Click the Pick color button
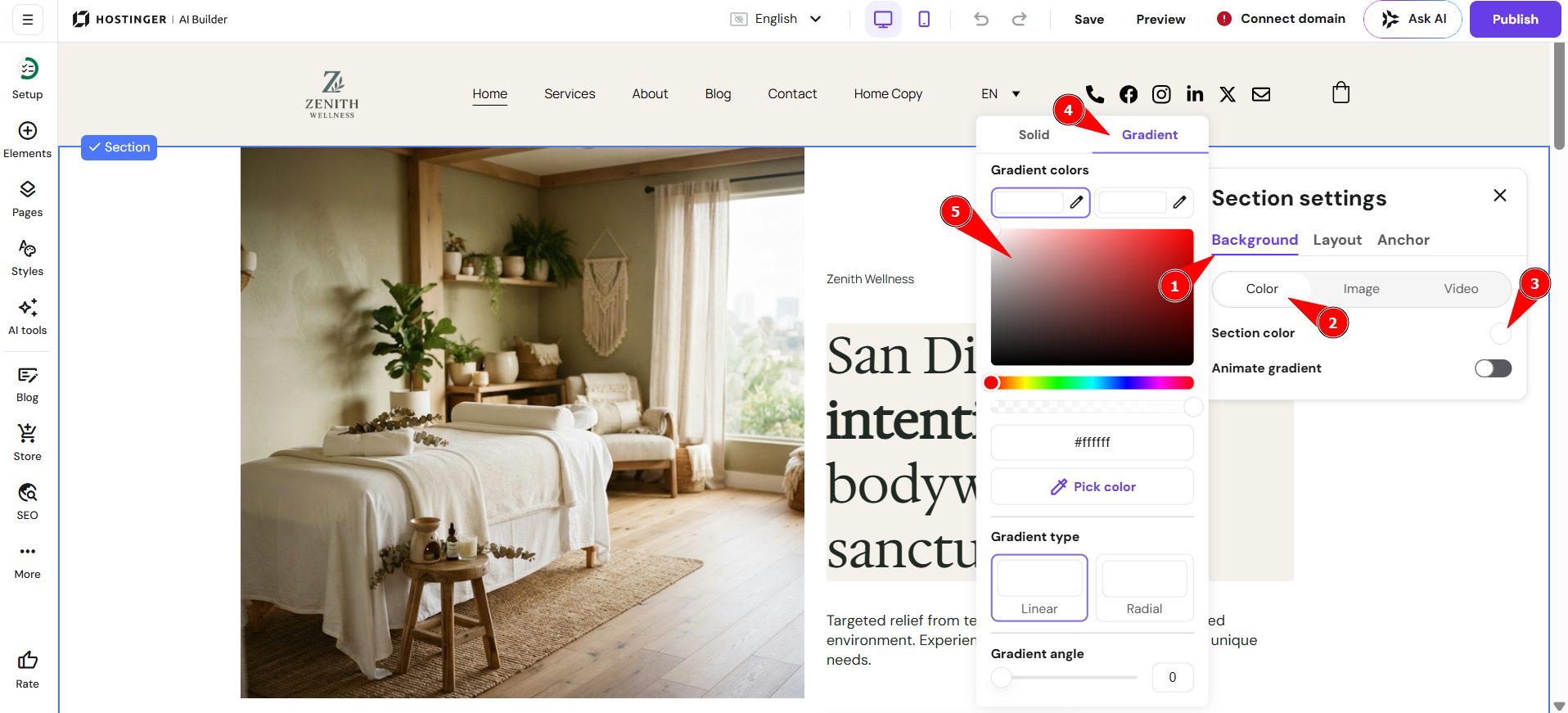 (1093, 486)
